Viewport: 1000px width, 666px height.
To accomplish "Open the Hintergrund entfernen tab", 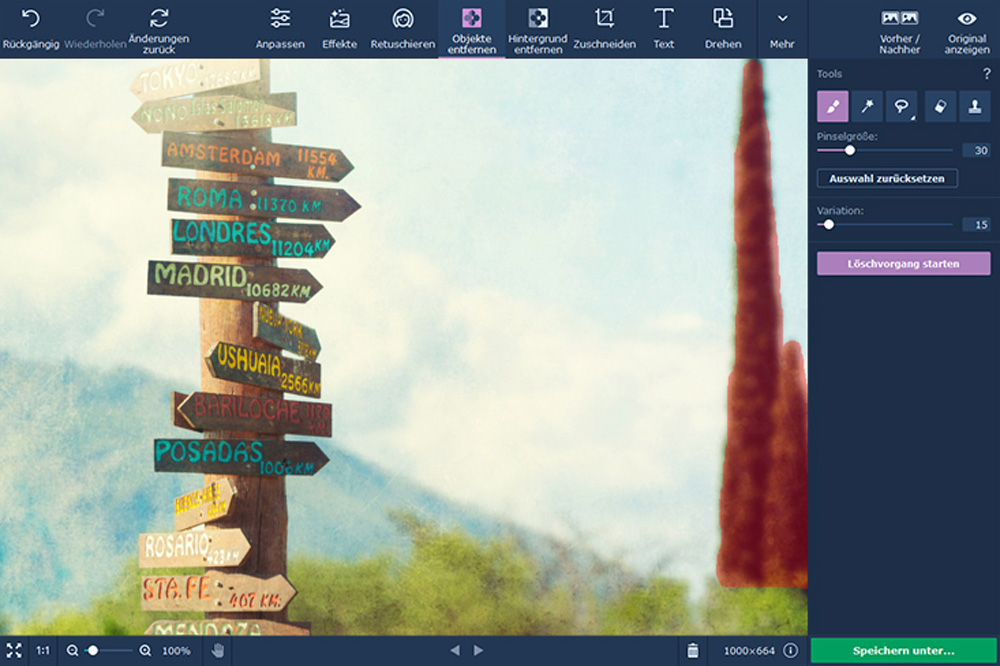I will (538, 29).
